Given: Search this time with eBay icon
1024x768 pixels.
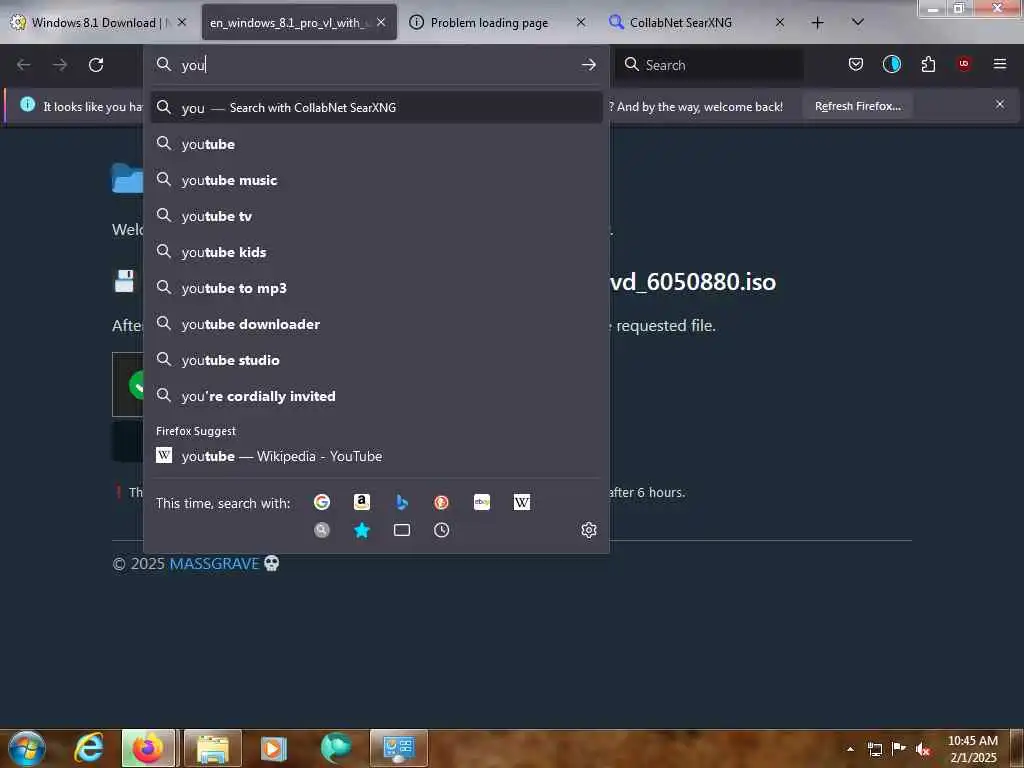Looking at the screenshot, I should (x=482, y=502).
